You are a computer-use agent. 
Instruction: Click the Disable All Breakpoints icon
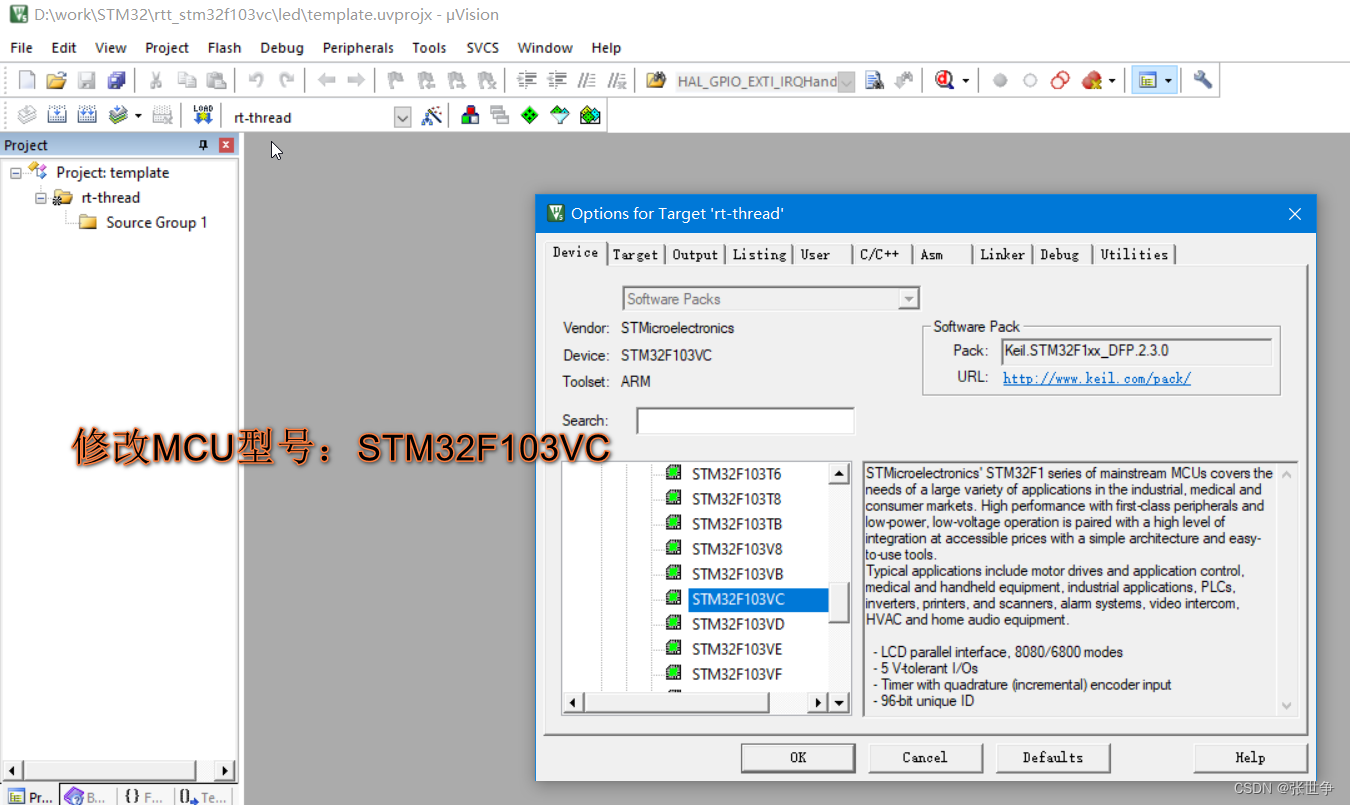1061,81
